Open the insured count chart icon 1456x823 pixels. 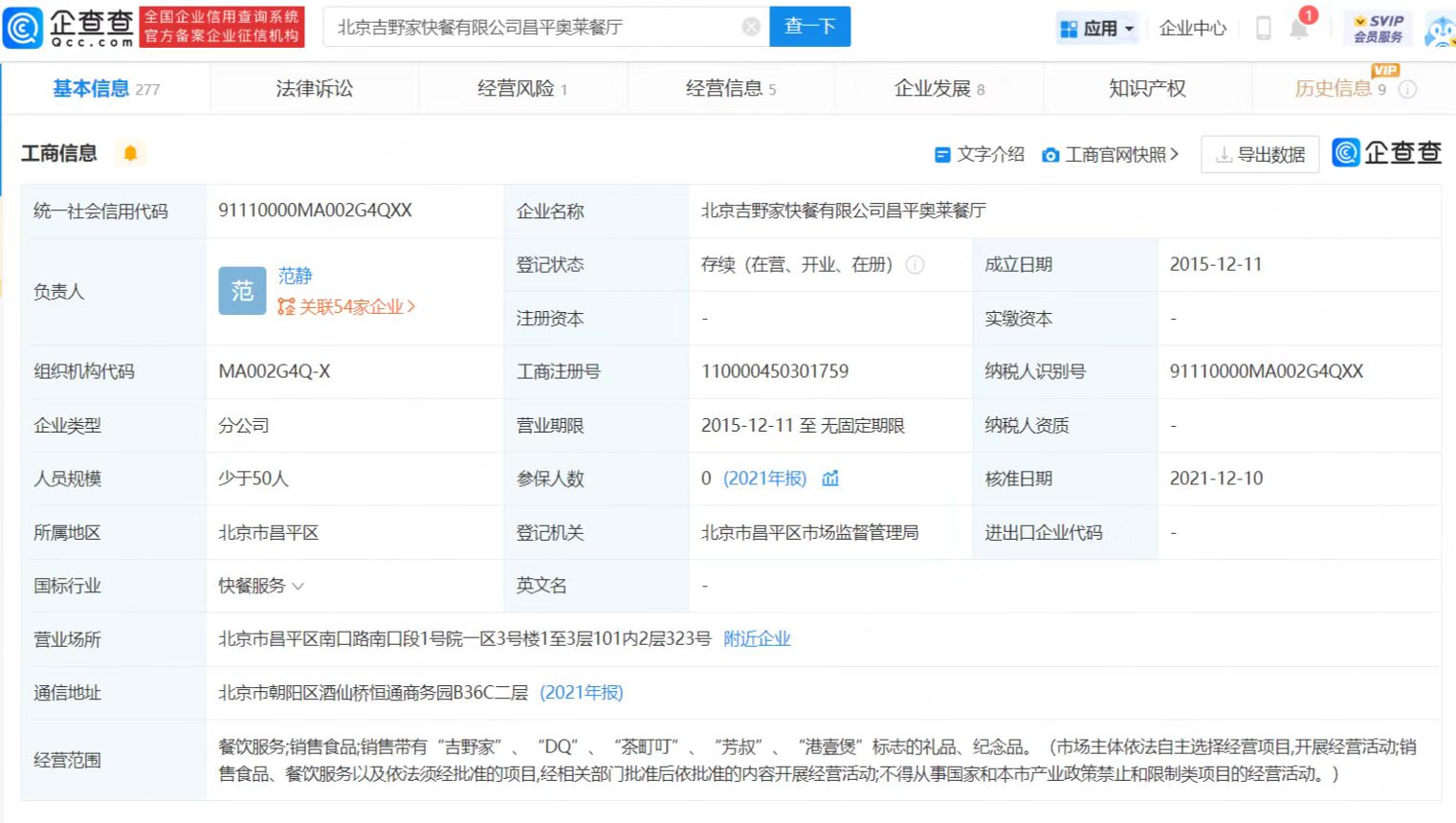(x=830, y=478)
